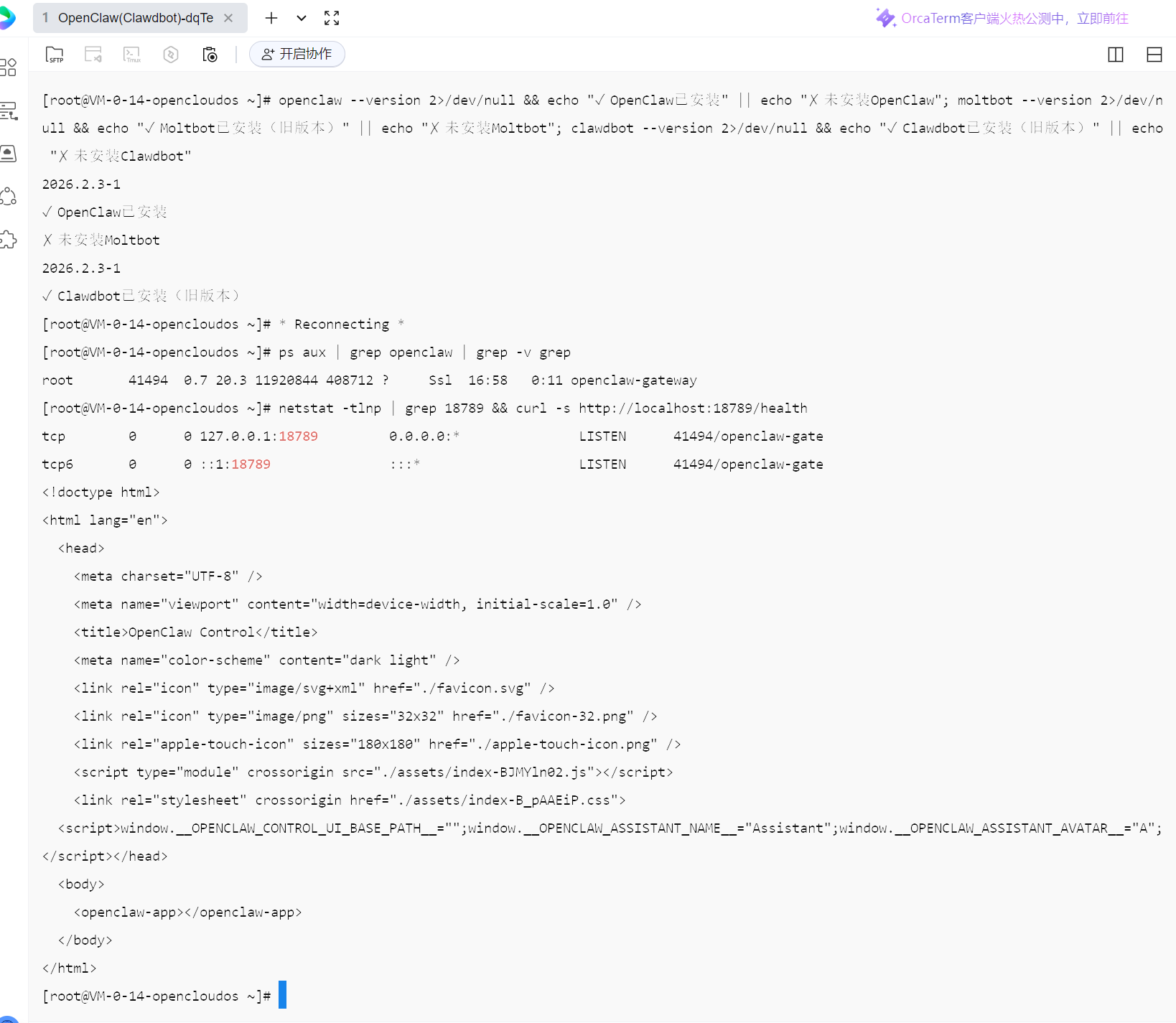The width and height of the screenshot is (1176, 1023).
Task: Click the color-scheme "dark light" meta line
Action: pyautogui.click(x=267, y=660)
